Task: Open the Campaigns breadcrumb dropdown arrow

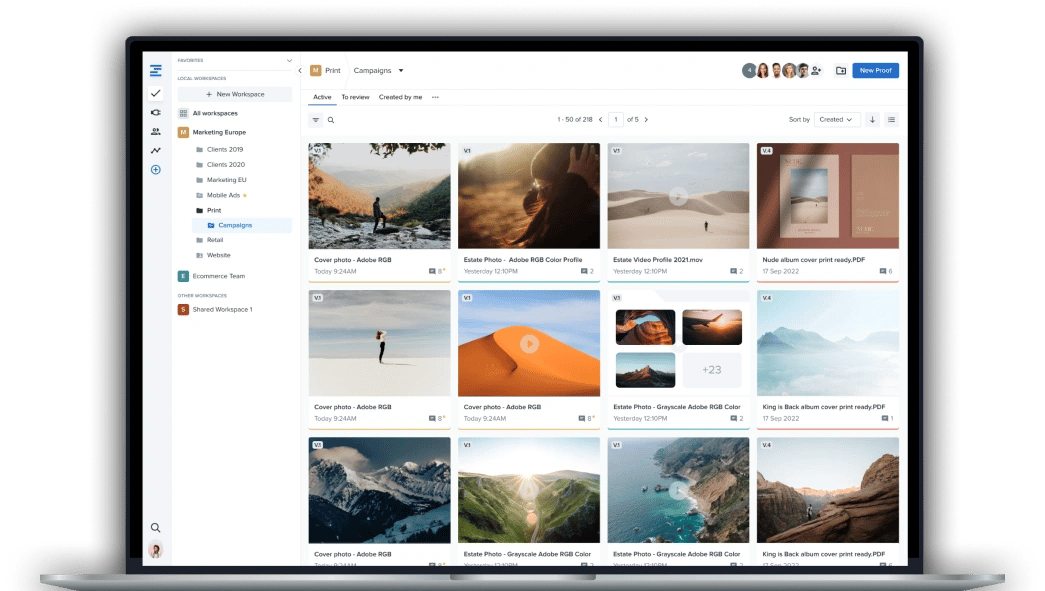Action: coord(400,69)
